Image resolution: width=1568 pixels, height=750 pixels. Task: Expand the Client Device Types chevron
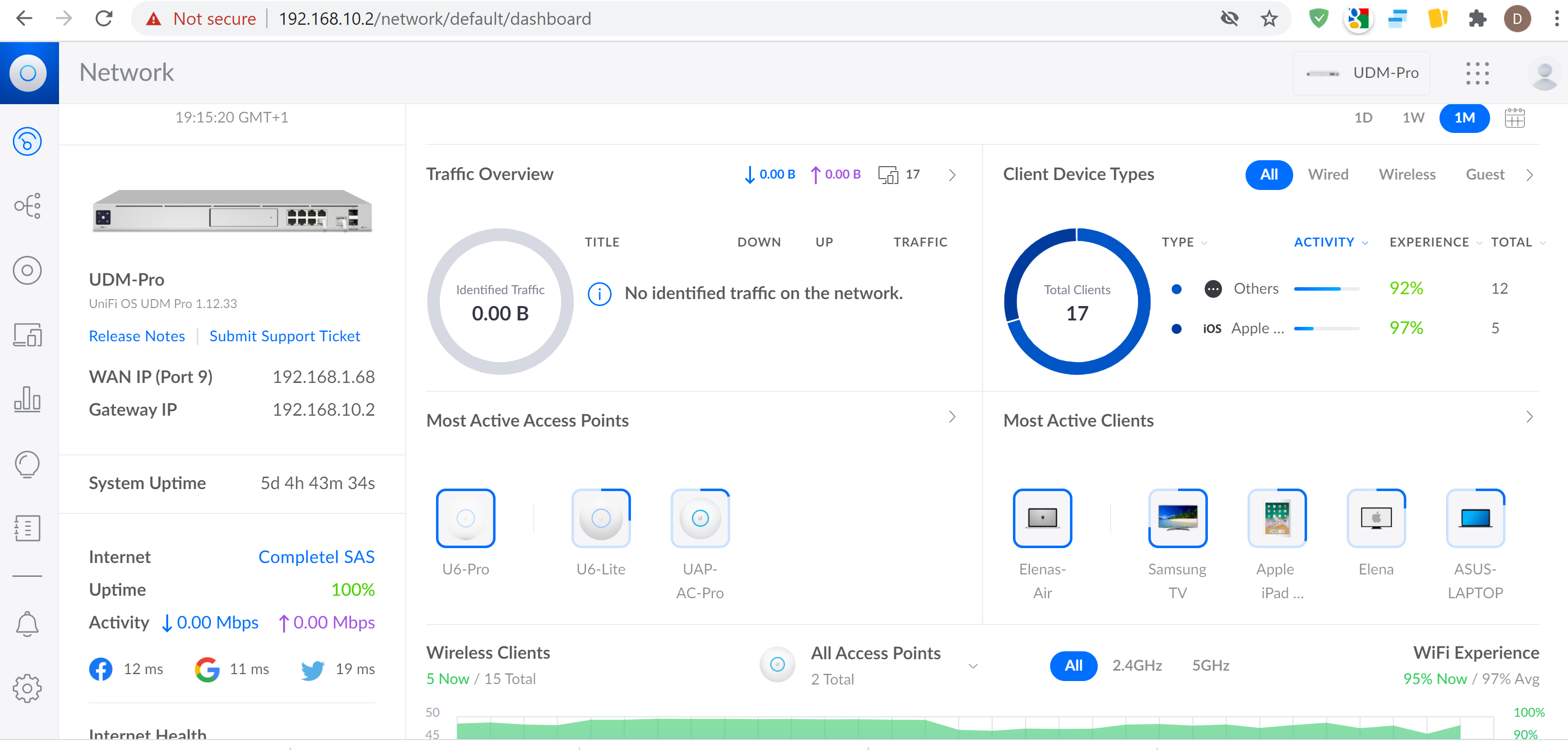(x=1530, y=175)
